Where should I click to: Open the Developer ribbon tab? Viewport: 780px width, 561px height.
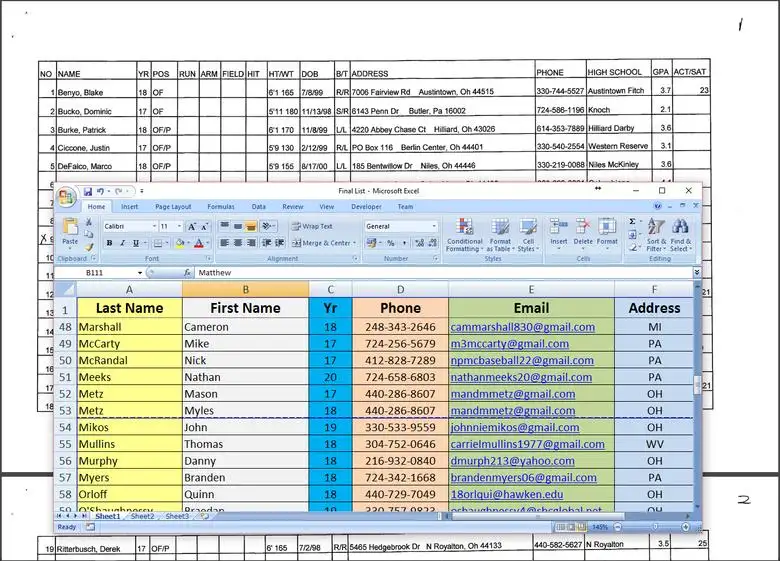[x=366, y=206]
